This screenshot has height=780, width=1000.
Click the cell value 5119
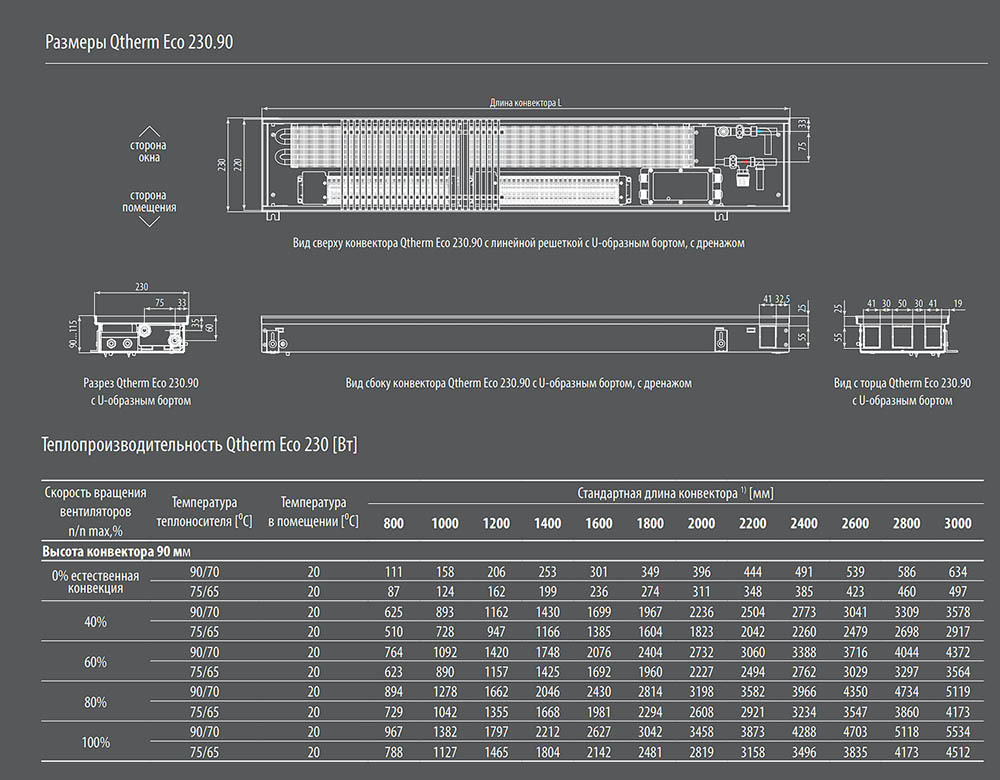[x=958, y=692]
